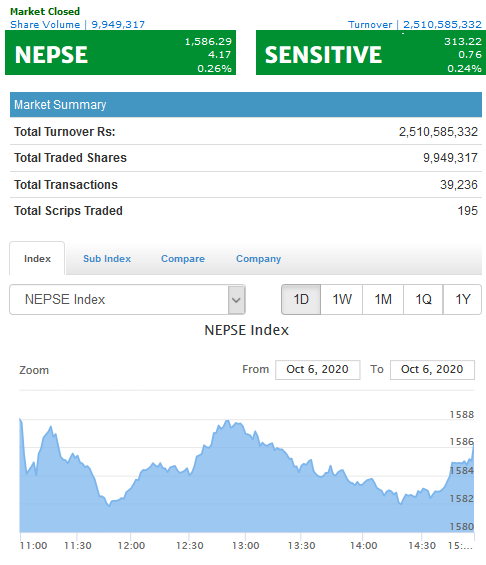Click the Total Turnover Rs: label
Viewport: 486px width, 565px height.
point(64,132)
